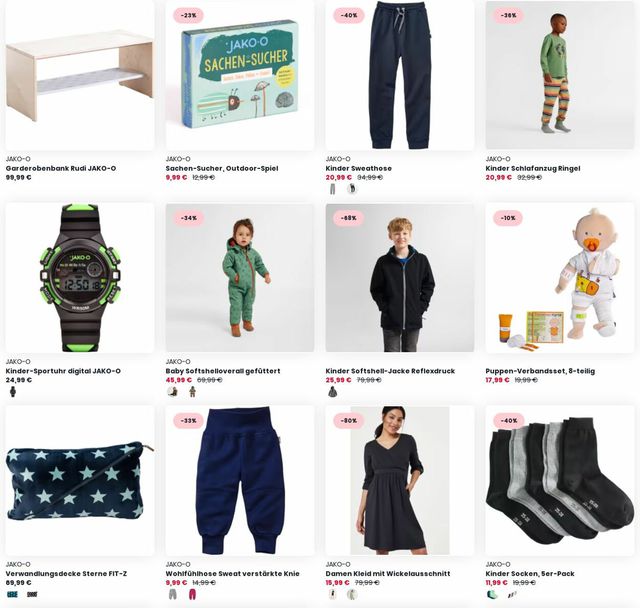This screenshot has width=640, height=608.
Task: Open Garderobenbank Rudi JAKO-O product title
Action: pyautogui.click(x=61, y=168)
